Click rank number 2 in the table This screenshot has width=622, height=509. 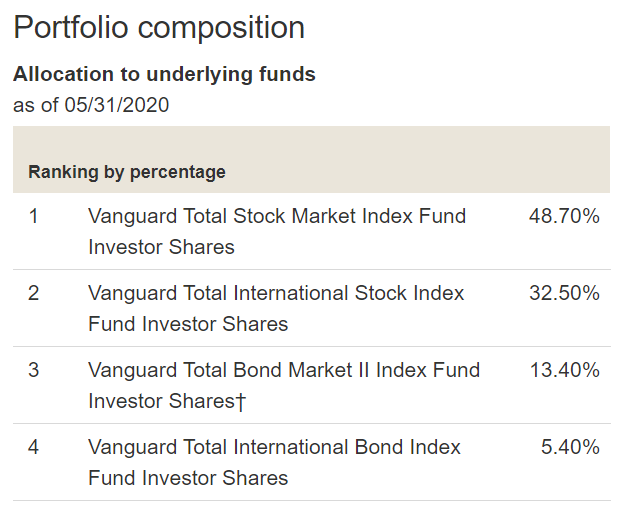33,293
